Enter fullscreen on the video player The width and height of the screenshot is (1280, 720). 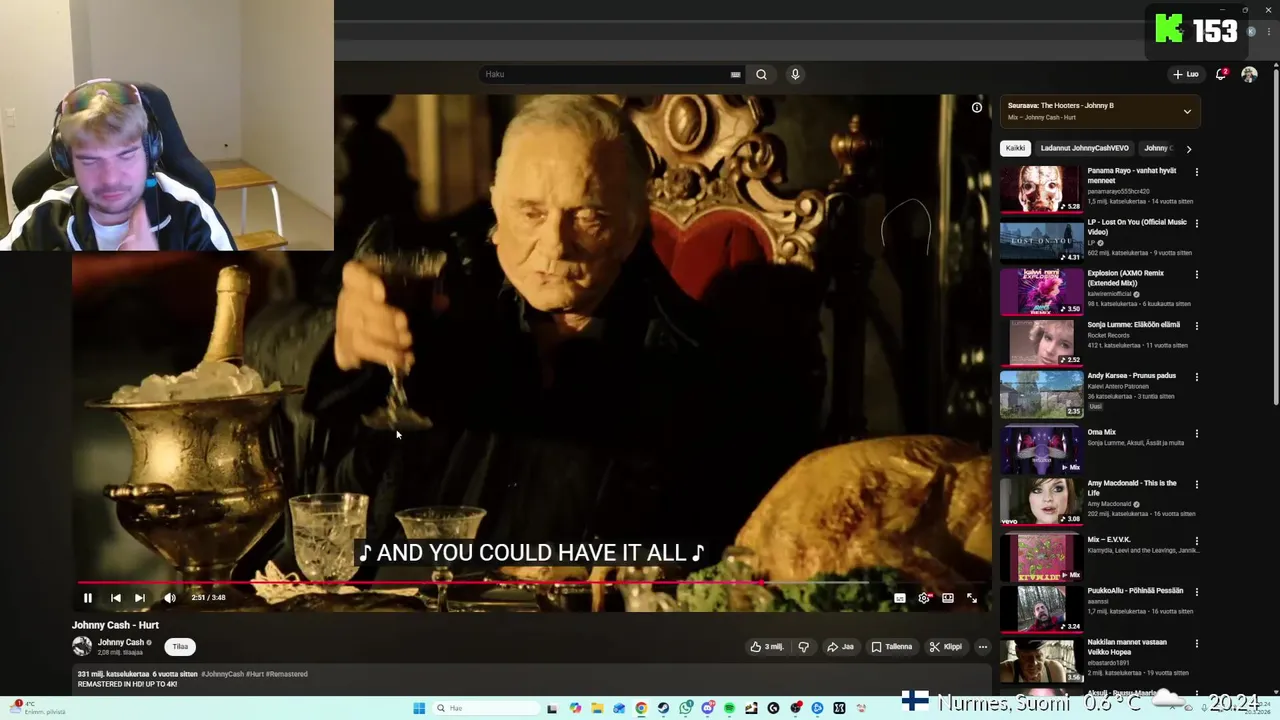pos(972,598)
